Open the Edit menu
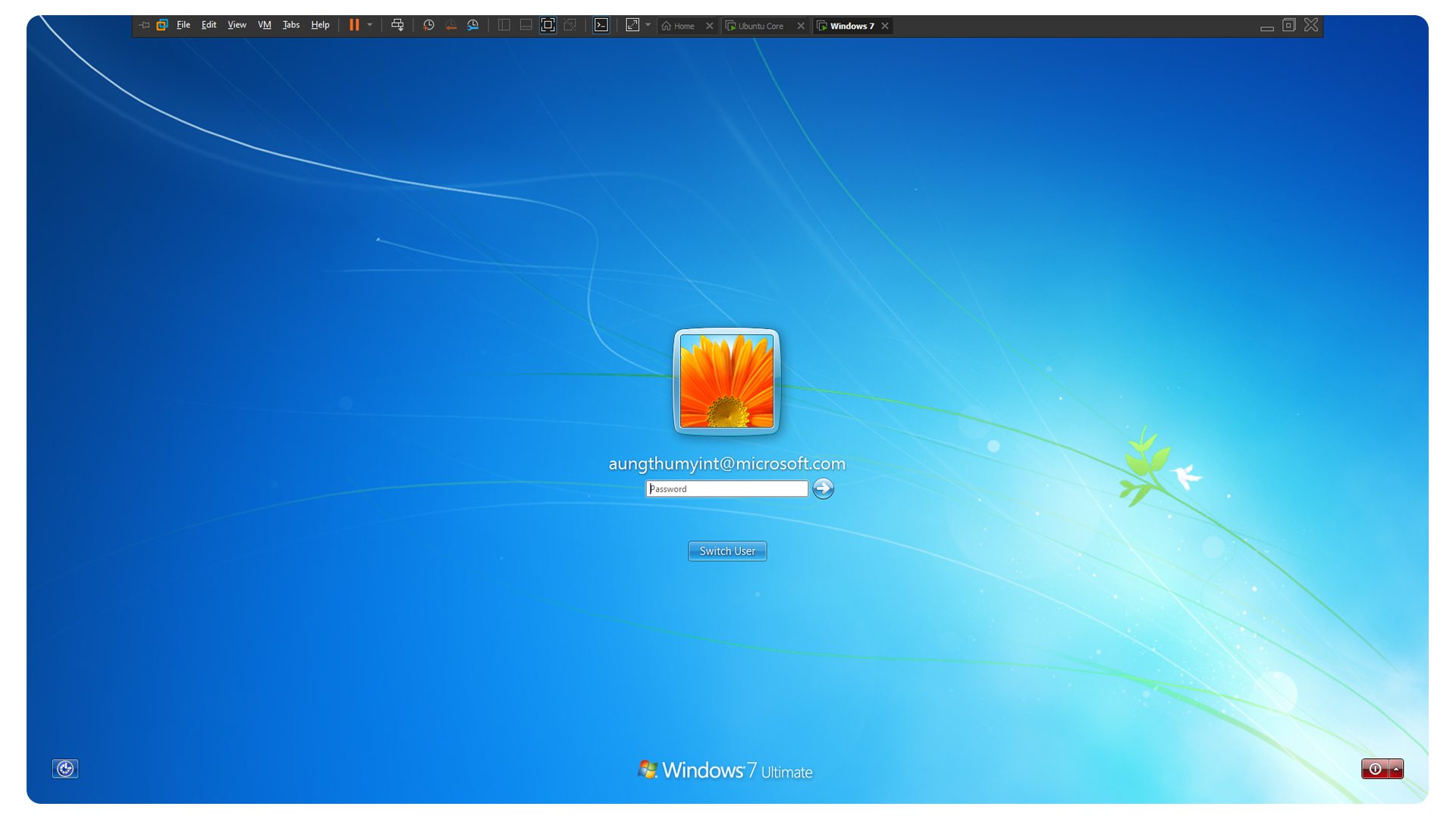The width and height of the screenshot is (1456, 819). 209,25
